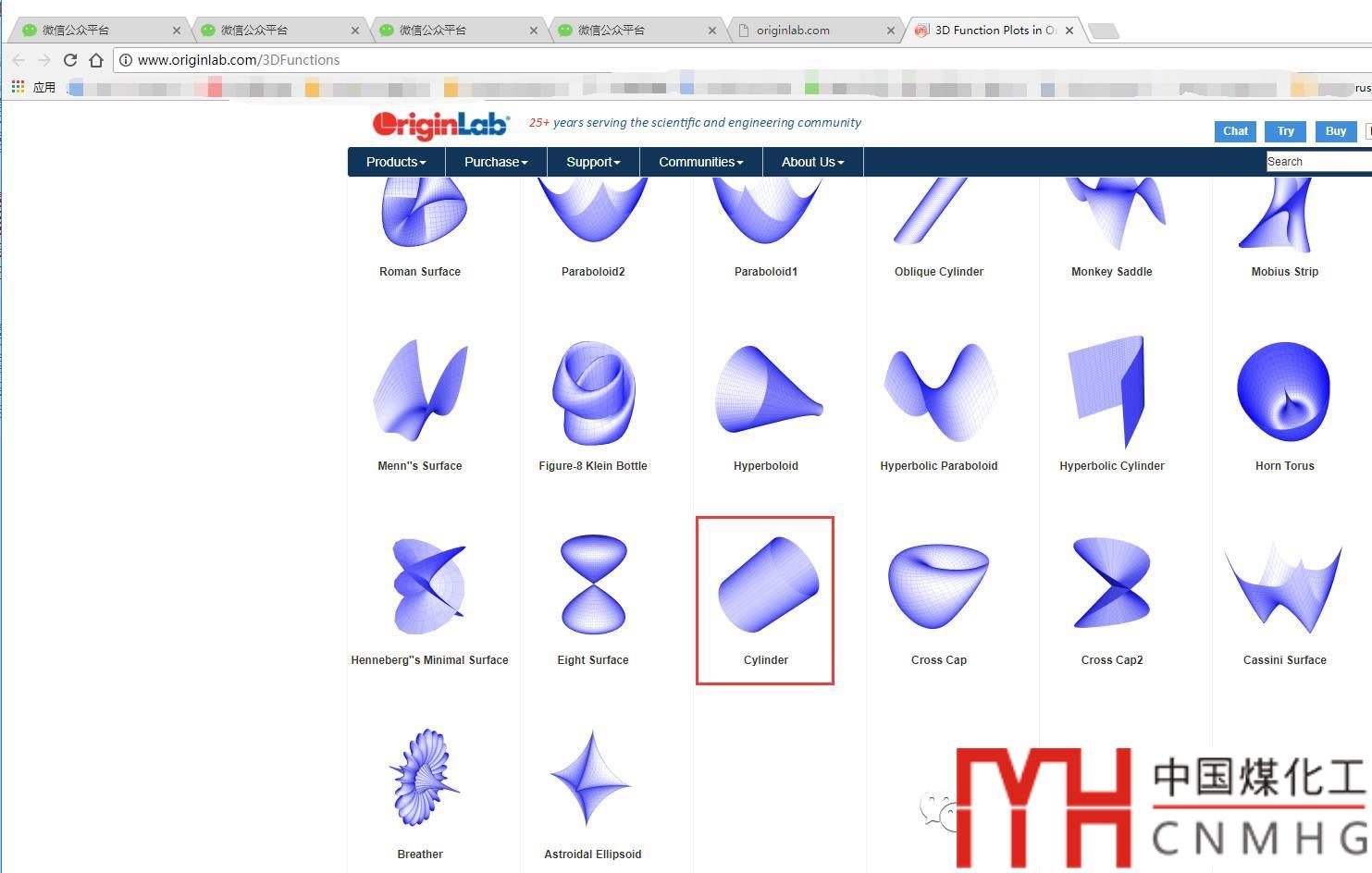Open the apps grid in bookmarks bar
Viewport: 1372px width, 873px height.
18,87
